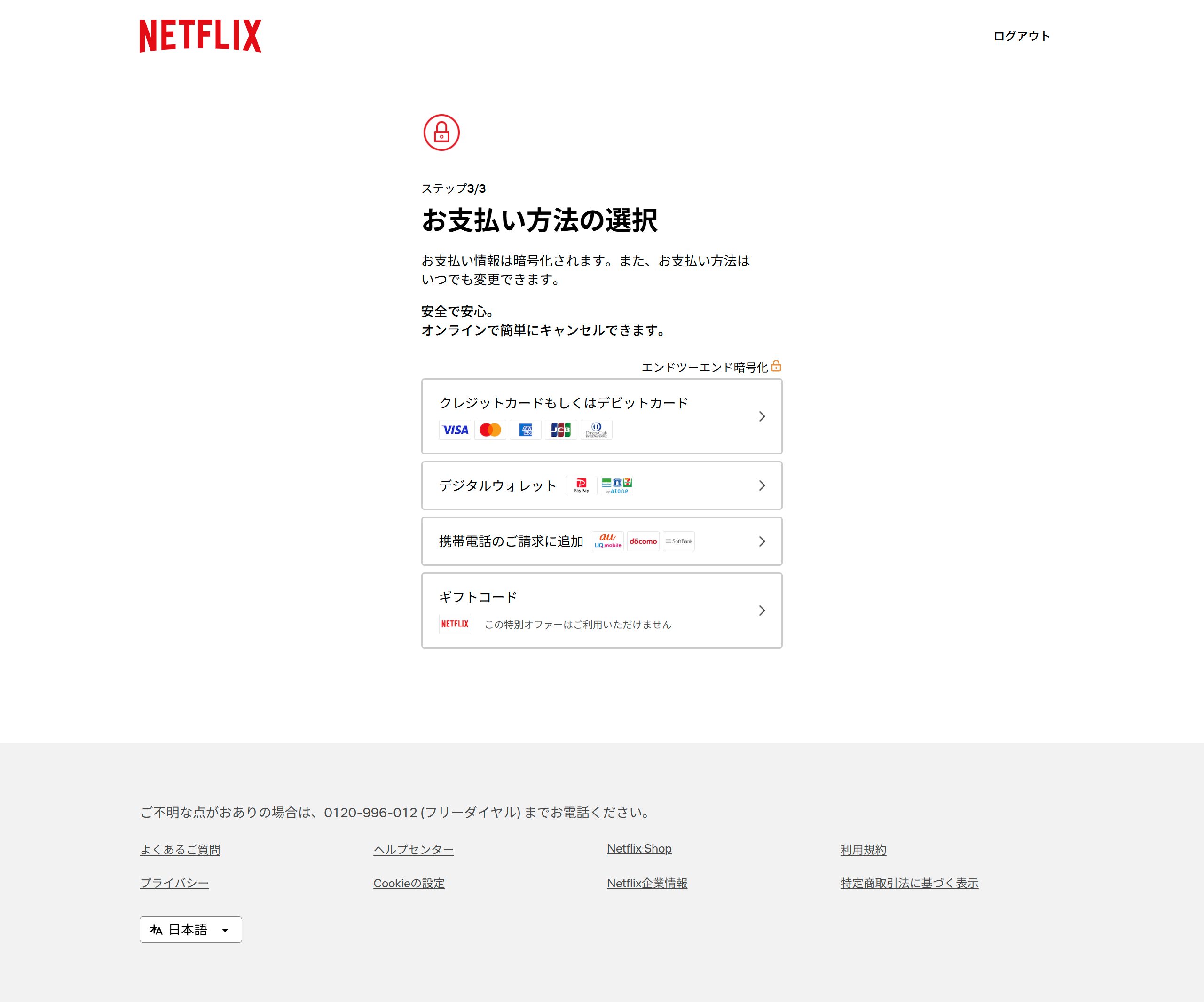Click the JCB card icon
Screen dimensions: 1204x1002
tap(561, 430)
